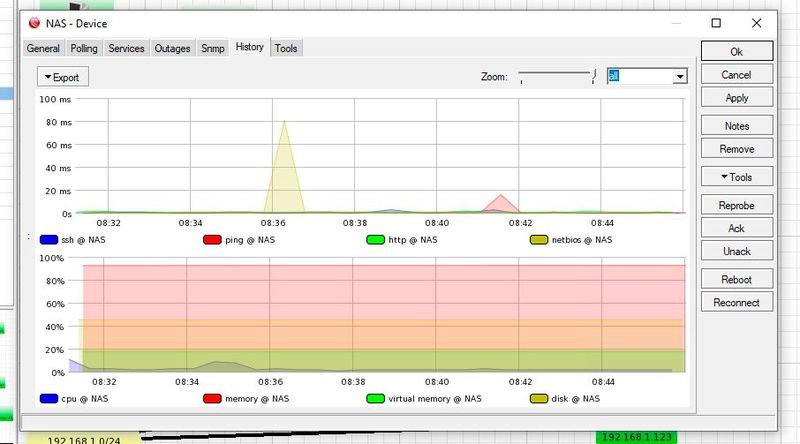Click the zoom range input field
800x444 pixels.
(x=640, y=77)
